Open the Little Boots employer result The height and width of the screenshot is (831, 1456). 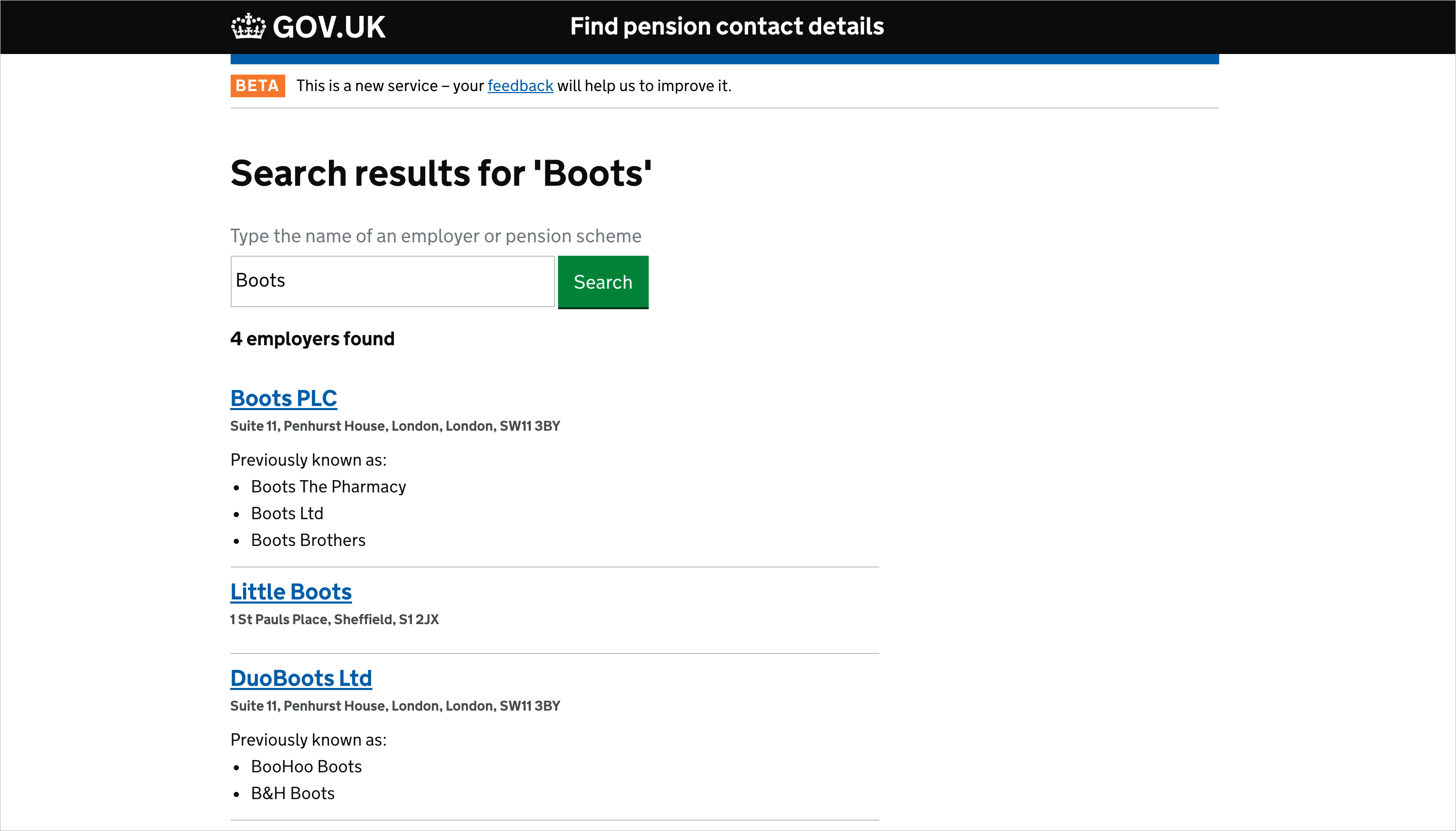pos(290,592)
